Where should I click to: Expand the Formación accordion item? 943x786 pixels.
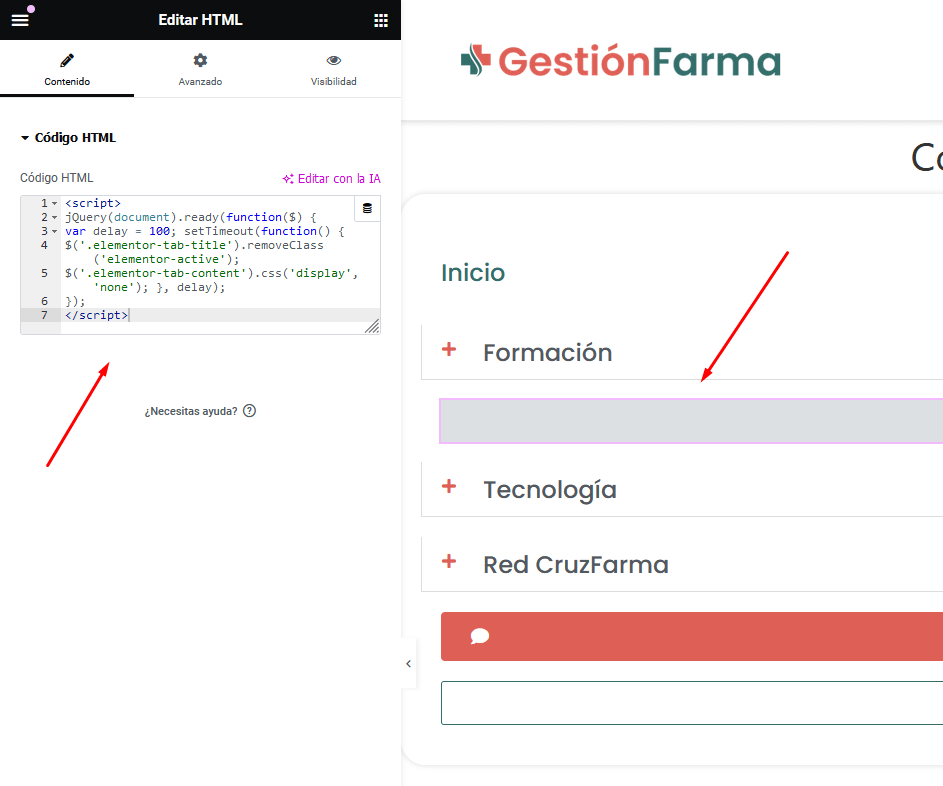682,352
